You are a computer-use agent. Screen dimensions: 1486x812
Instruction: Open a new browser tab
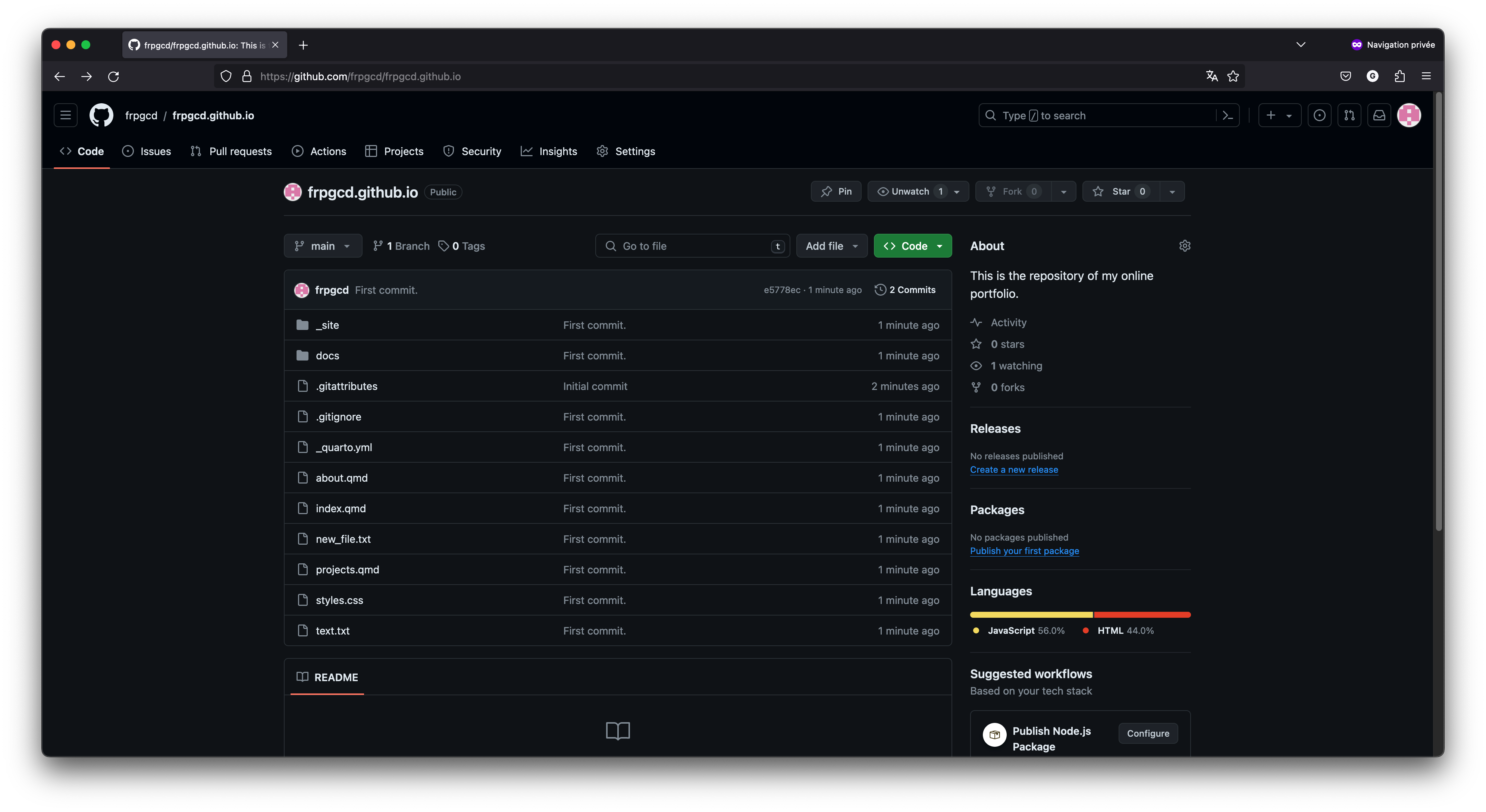click(304, 45)
